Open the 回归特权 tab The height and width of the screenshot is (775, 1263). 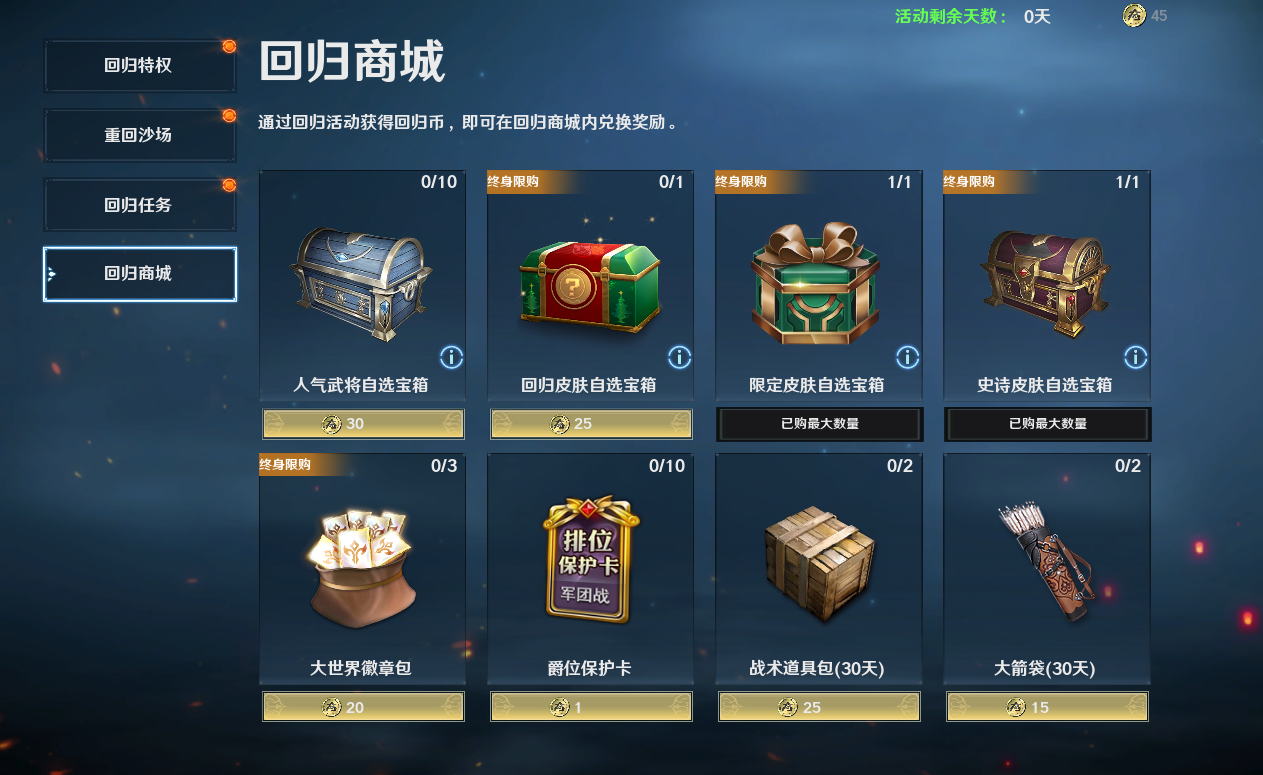pos(139,66)
